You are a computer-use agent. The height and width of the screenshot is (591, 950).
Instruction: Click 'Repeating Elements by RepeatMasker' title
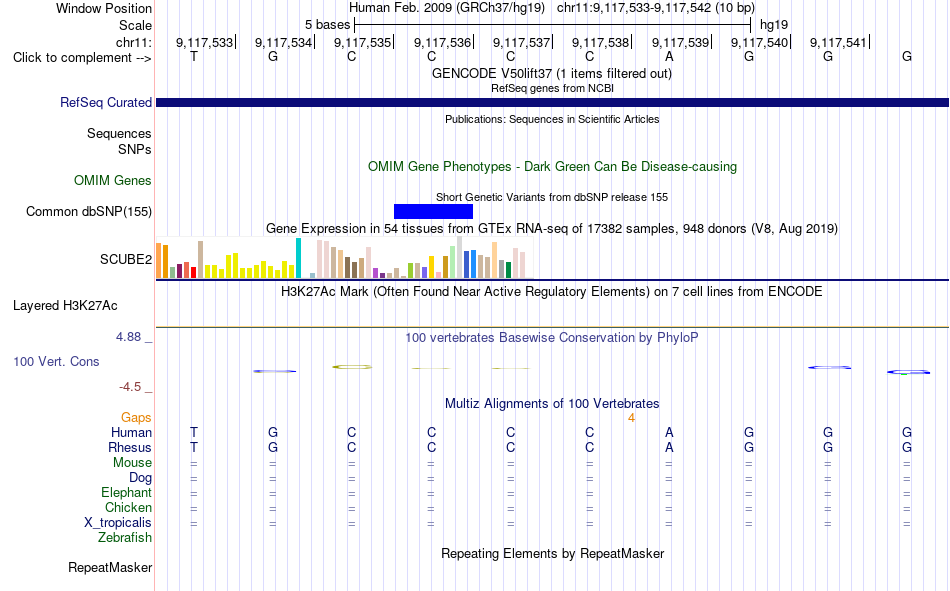tap(552, 554)
